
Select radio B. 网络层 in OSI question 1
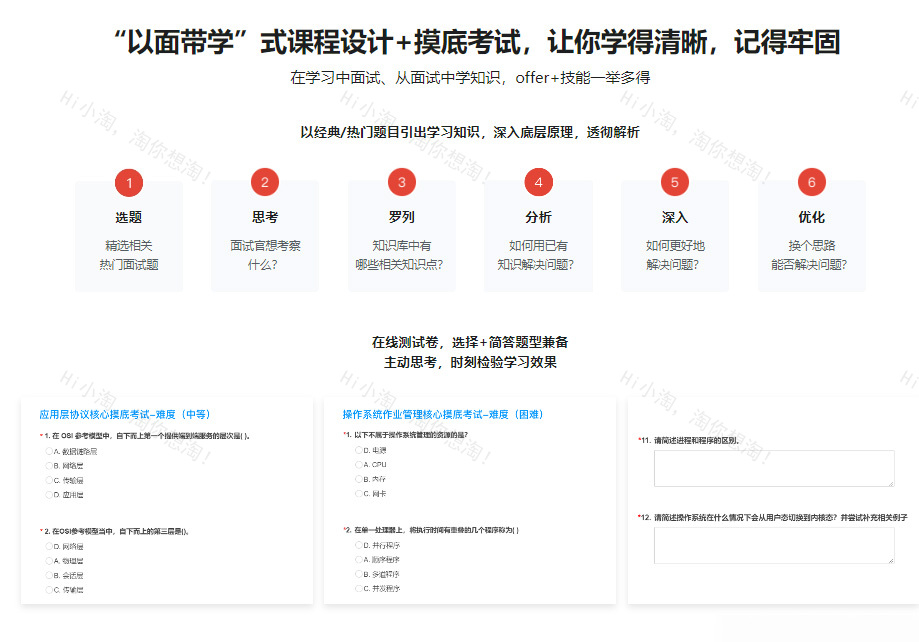(49, 466)
